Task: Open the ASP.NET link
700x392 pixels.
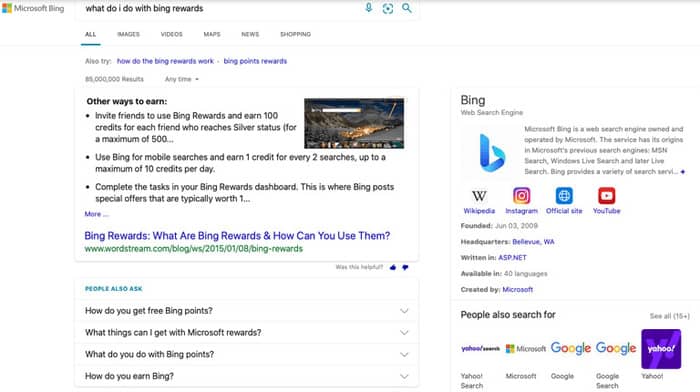Action: tap(512, 258)
